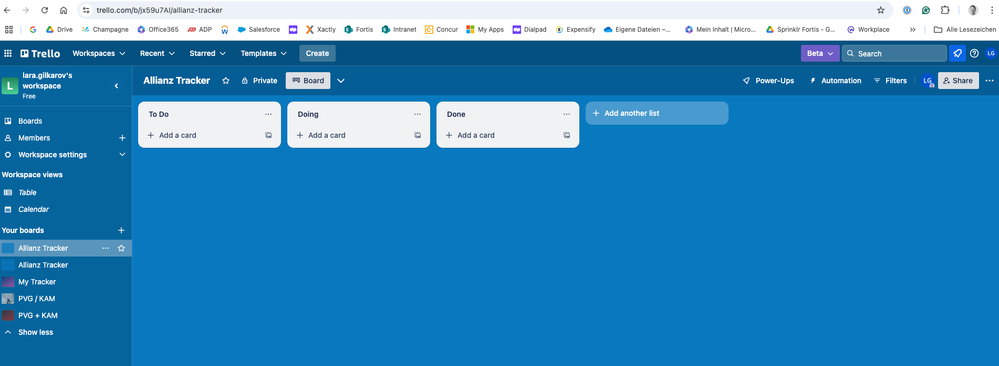Screen dimensions: 999x366
Task: Open the Automation menu
Action: pos(835,81)
